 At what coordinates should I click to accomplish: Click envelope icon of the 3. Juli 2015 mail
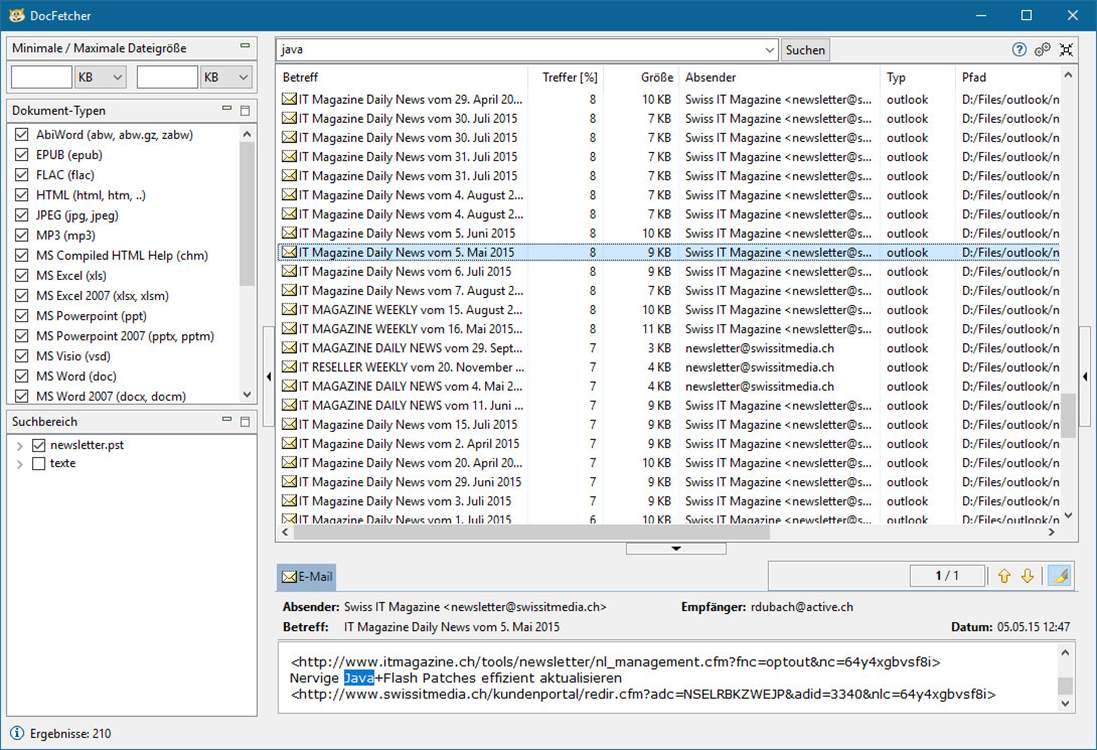(x=289, y=501)
